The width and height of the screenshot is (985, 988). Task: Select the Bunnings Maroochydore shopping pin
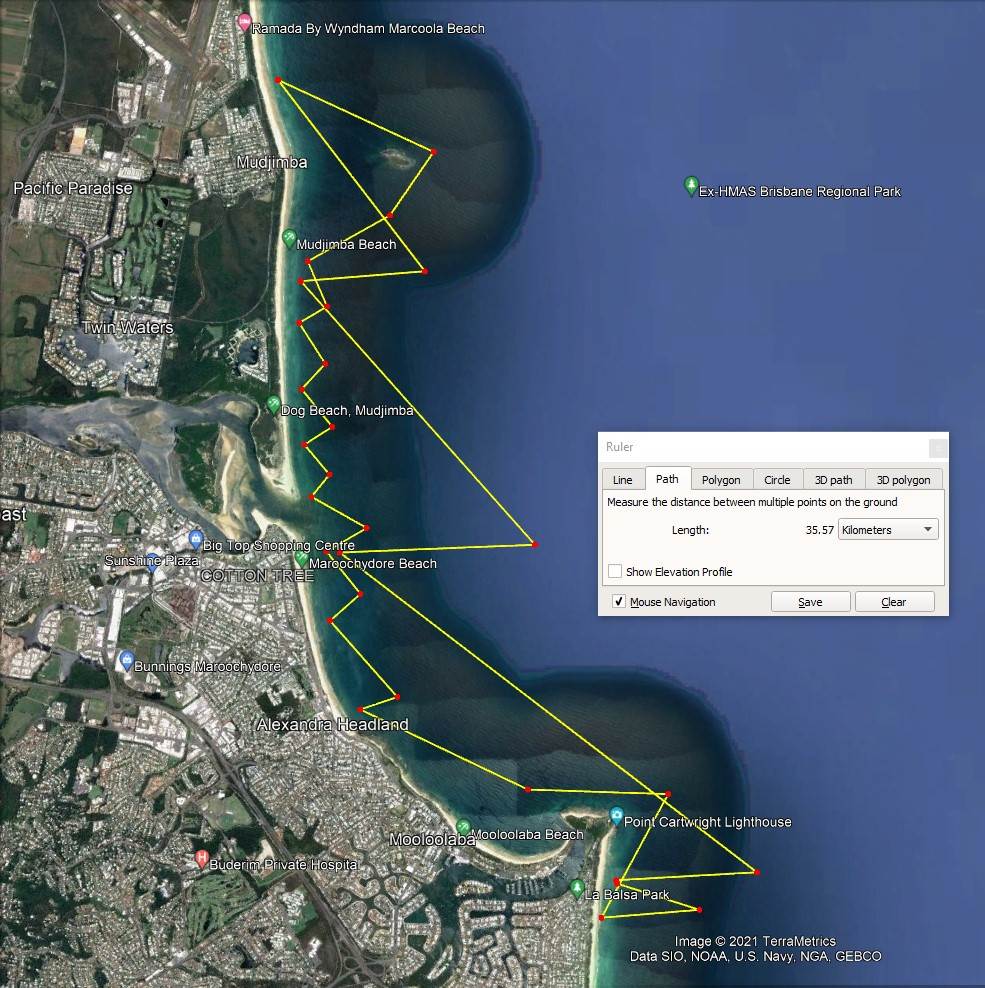126,661
